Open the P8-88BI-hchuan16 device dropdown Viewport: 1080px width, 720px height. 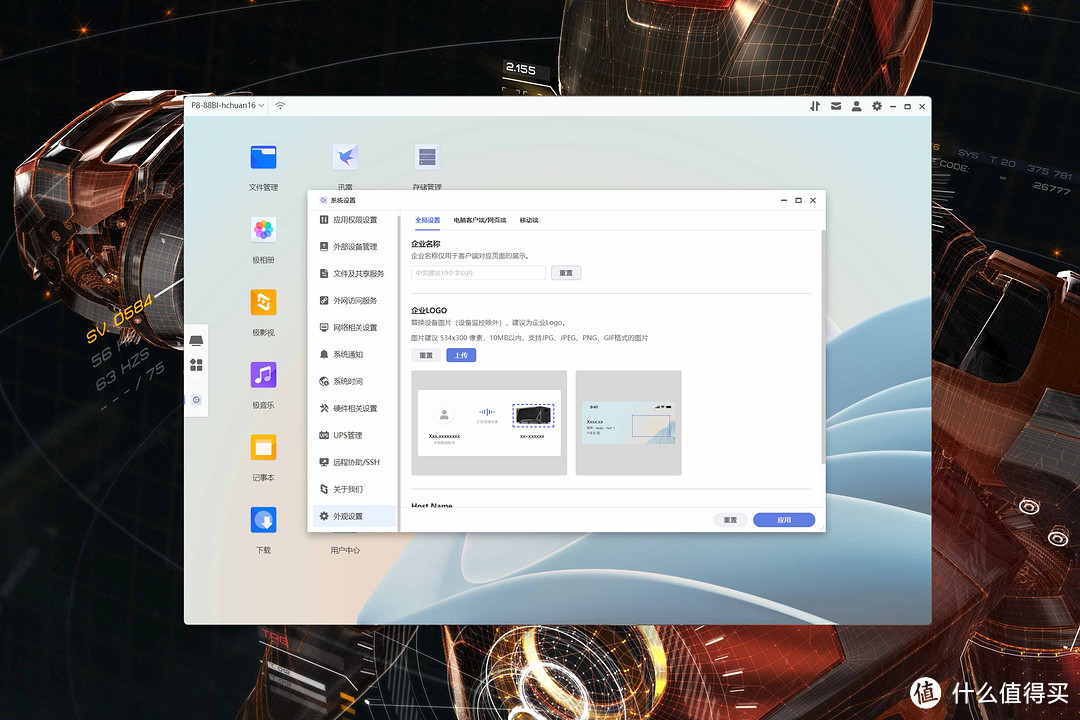click(226, 104)
